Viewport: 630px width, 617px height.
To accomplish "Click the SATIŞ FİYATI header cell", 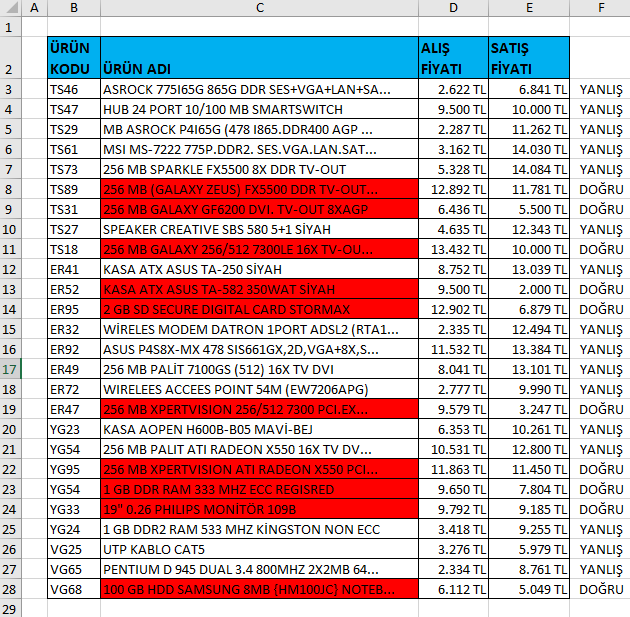I will click(529, 58).
